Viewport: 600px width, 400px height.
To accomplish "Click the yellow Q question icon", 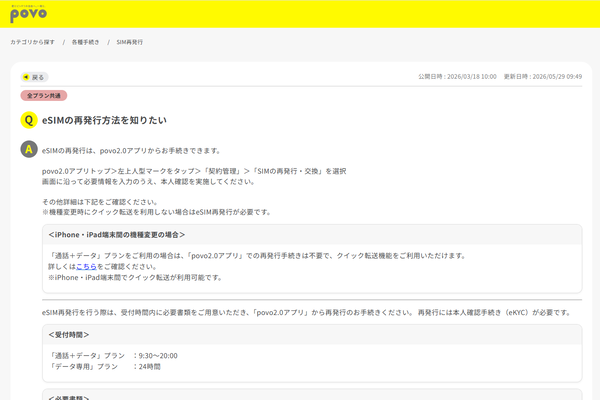I will (29, 120).
